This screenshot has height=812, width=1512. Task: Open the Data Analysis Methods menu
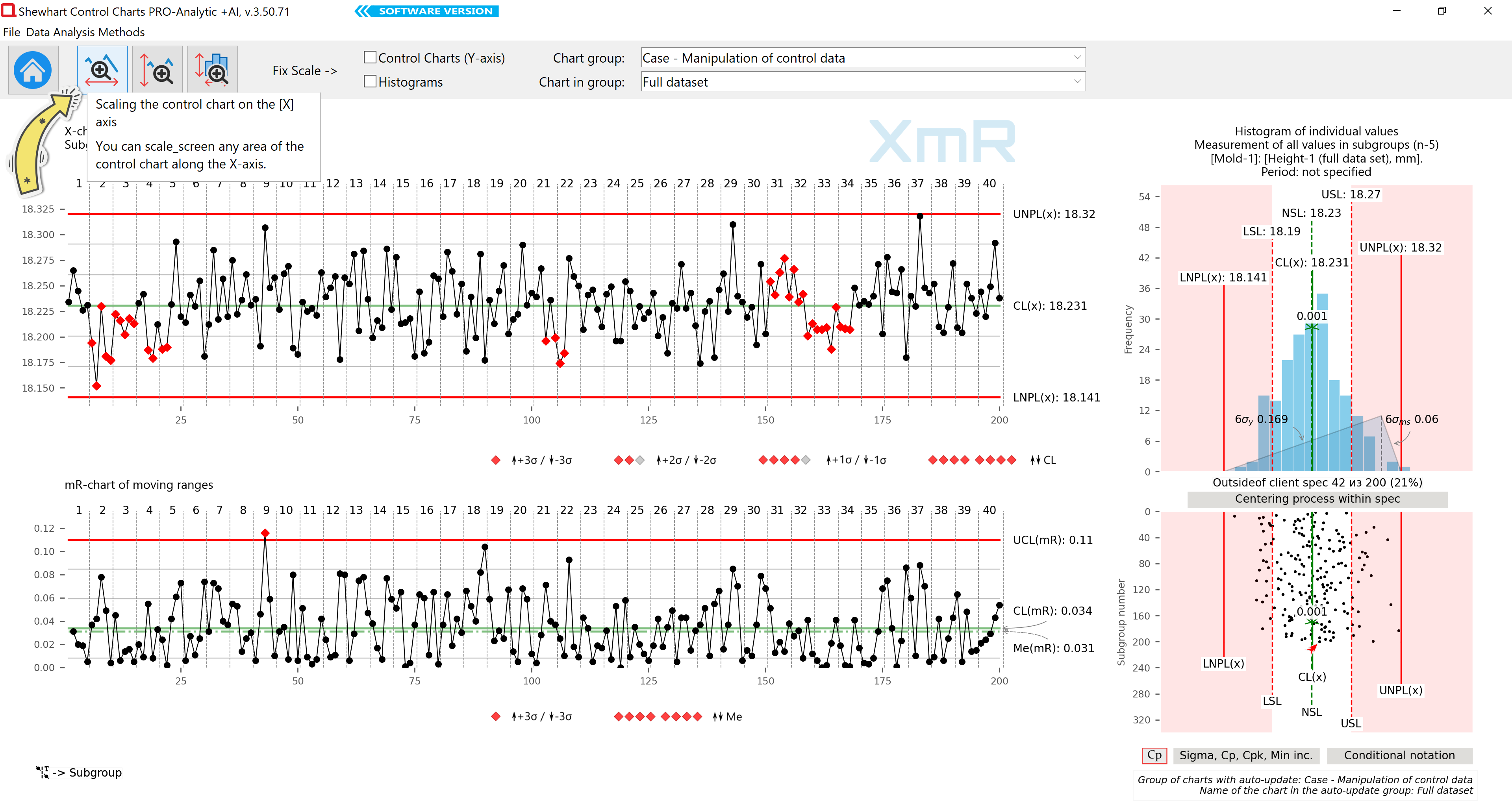[85, 32]
